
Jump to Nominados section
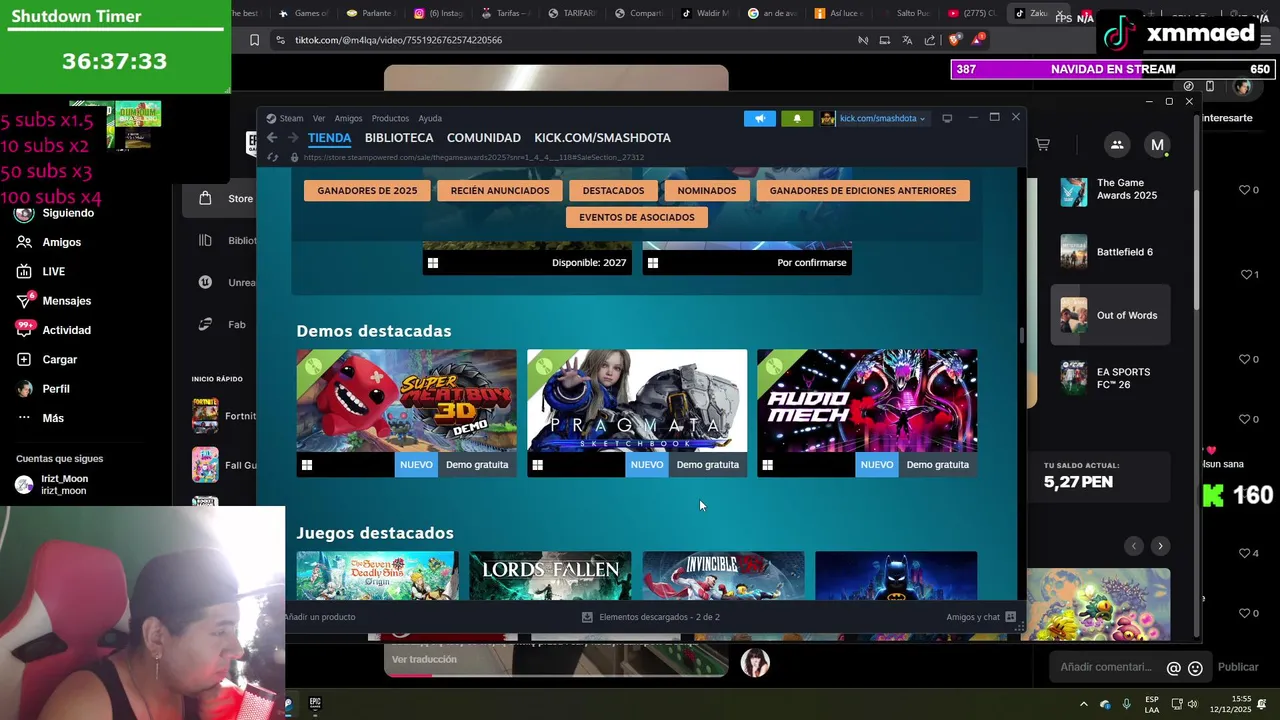tap(706, 190)
